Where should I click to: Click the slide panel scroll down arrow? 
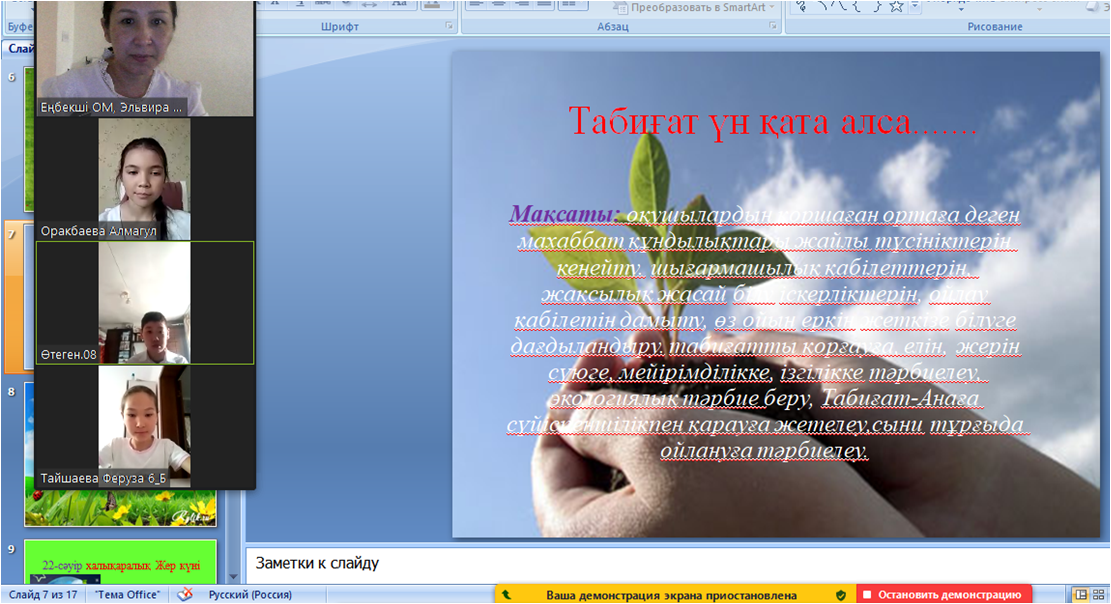234,577
